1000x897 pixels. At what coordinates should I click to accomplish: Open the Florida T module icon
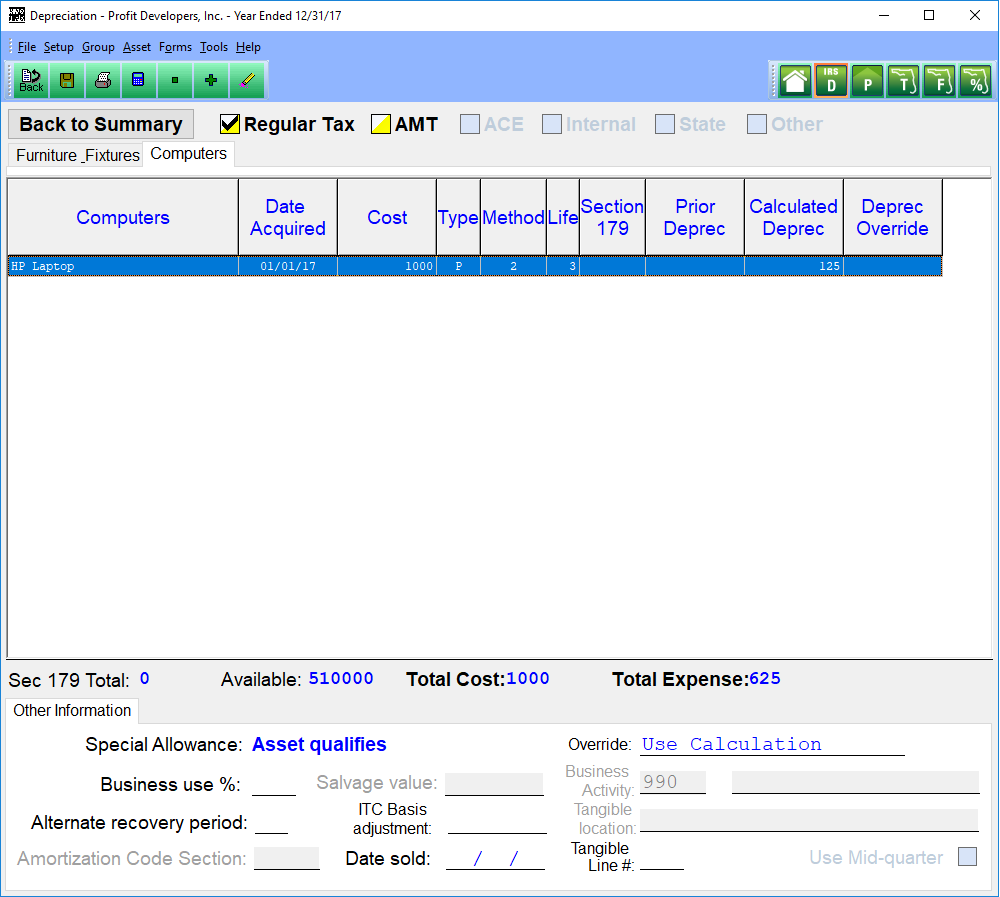[903, 81]
